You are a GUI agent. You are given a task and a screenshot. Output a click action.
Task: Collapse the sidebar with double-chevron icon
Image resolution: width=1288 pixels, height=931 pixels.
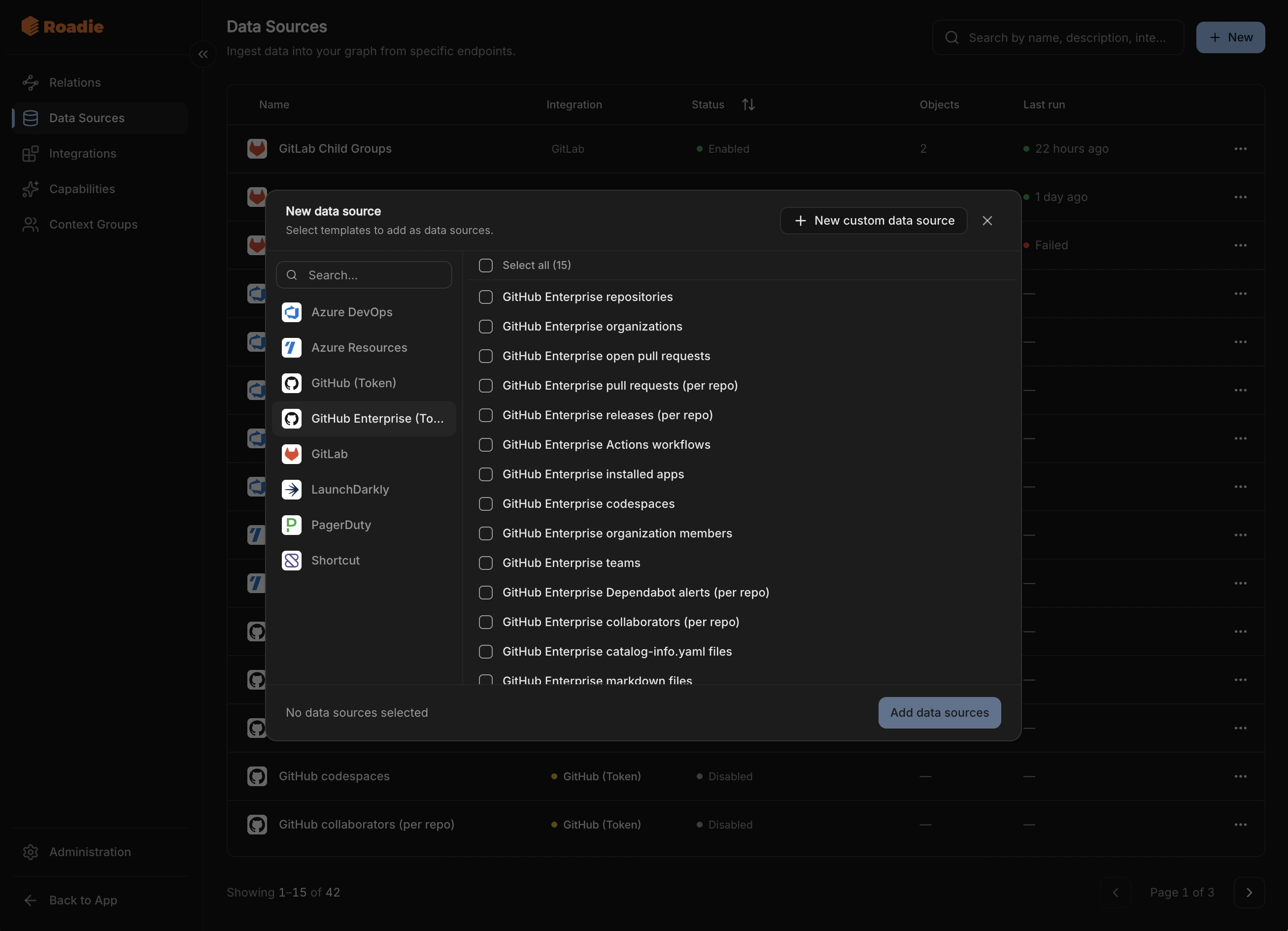pyautogui.click(x=203, y=55)
